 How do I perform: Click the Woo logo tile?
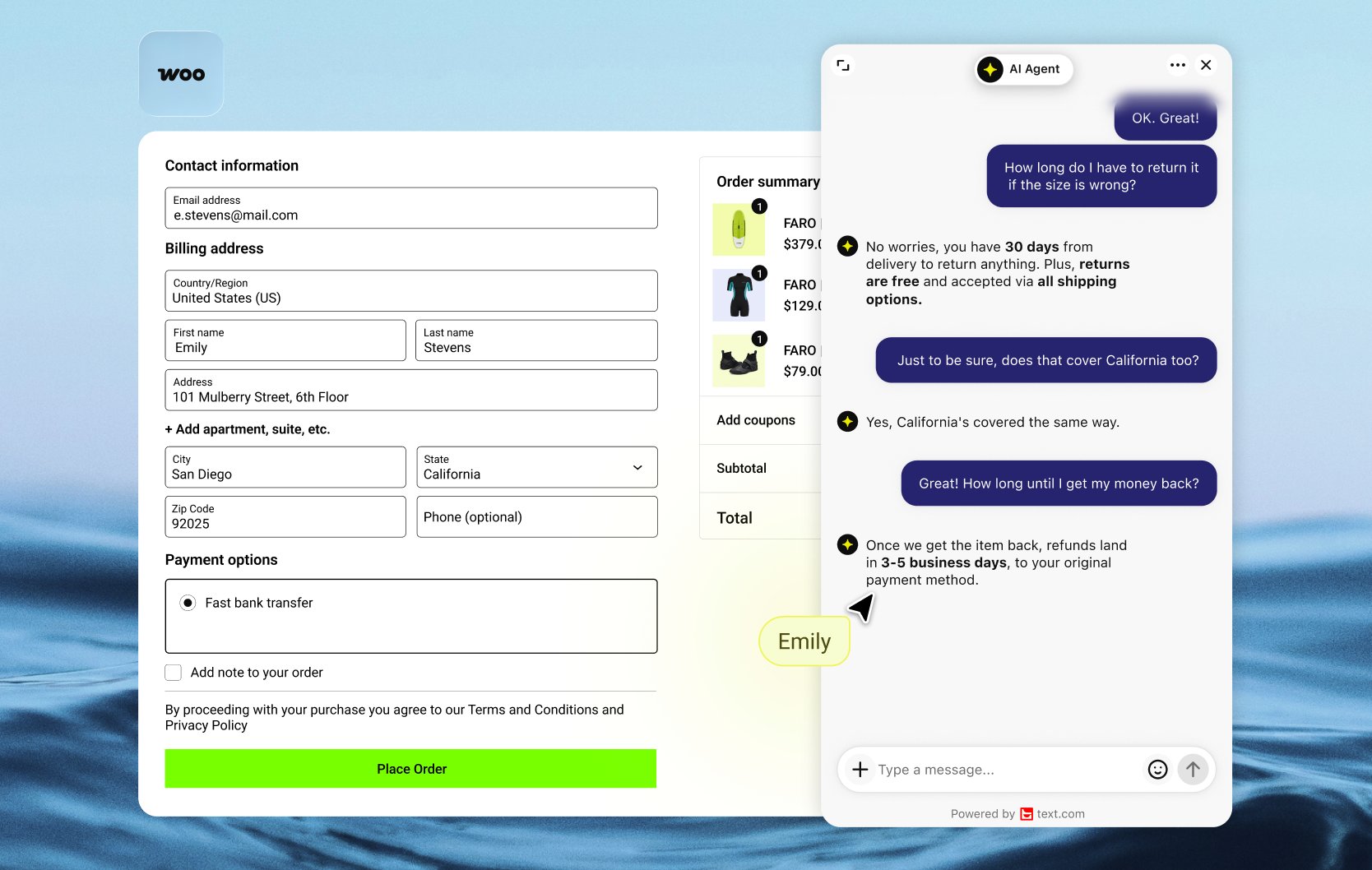pyautogui.click(x=181, y=74)
